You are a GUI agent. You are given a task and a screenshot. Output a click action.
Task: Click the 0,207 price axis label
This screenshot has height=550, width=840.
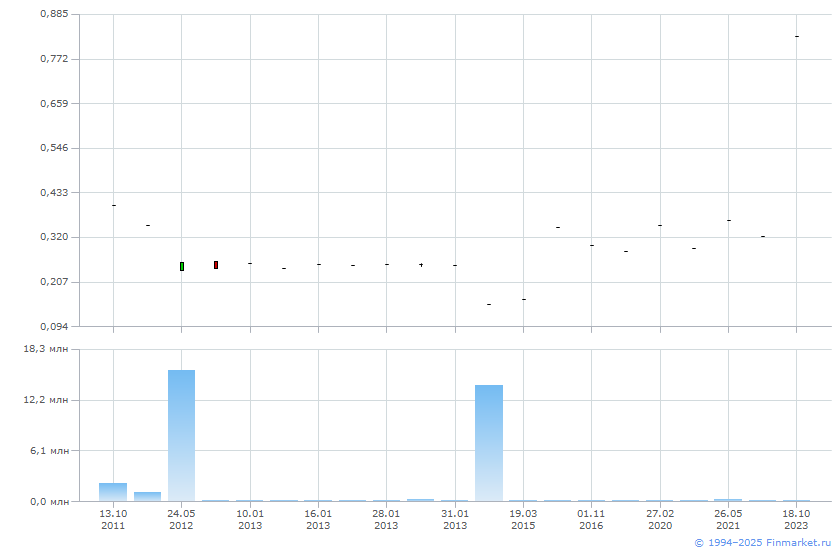(x=54, y=282)
